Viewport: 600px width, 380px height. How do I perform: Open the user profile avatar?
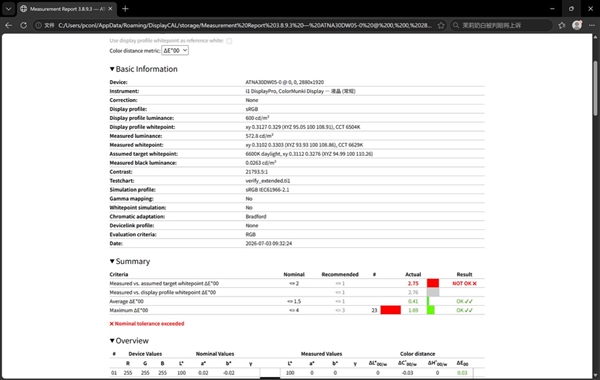click(577, 25)
